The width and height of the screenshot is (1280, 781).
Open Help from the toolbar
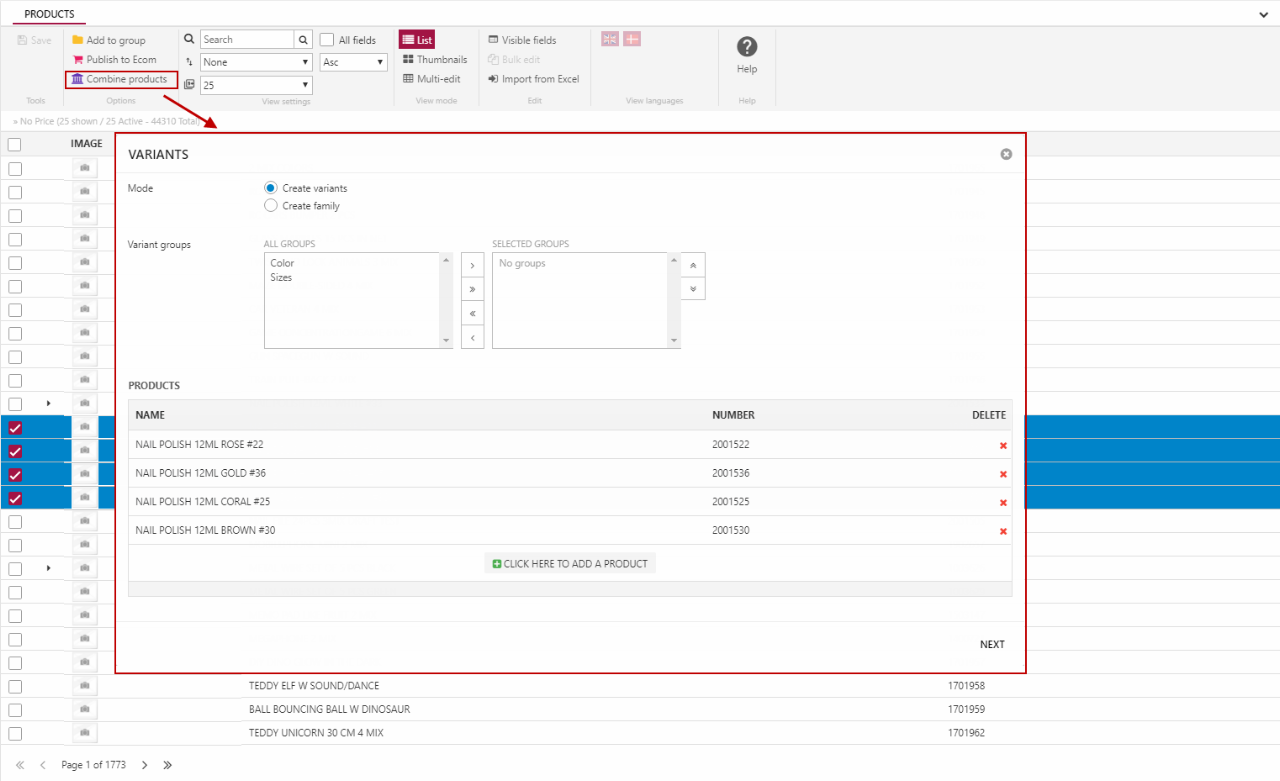pyautogui.click(x=746, y=55)
